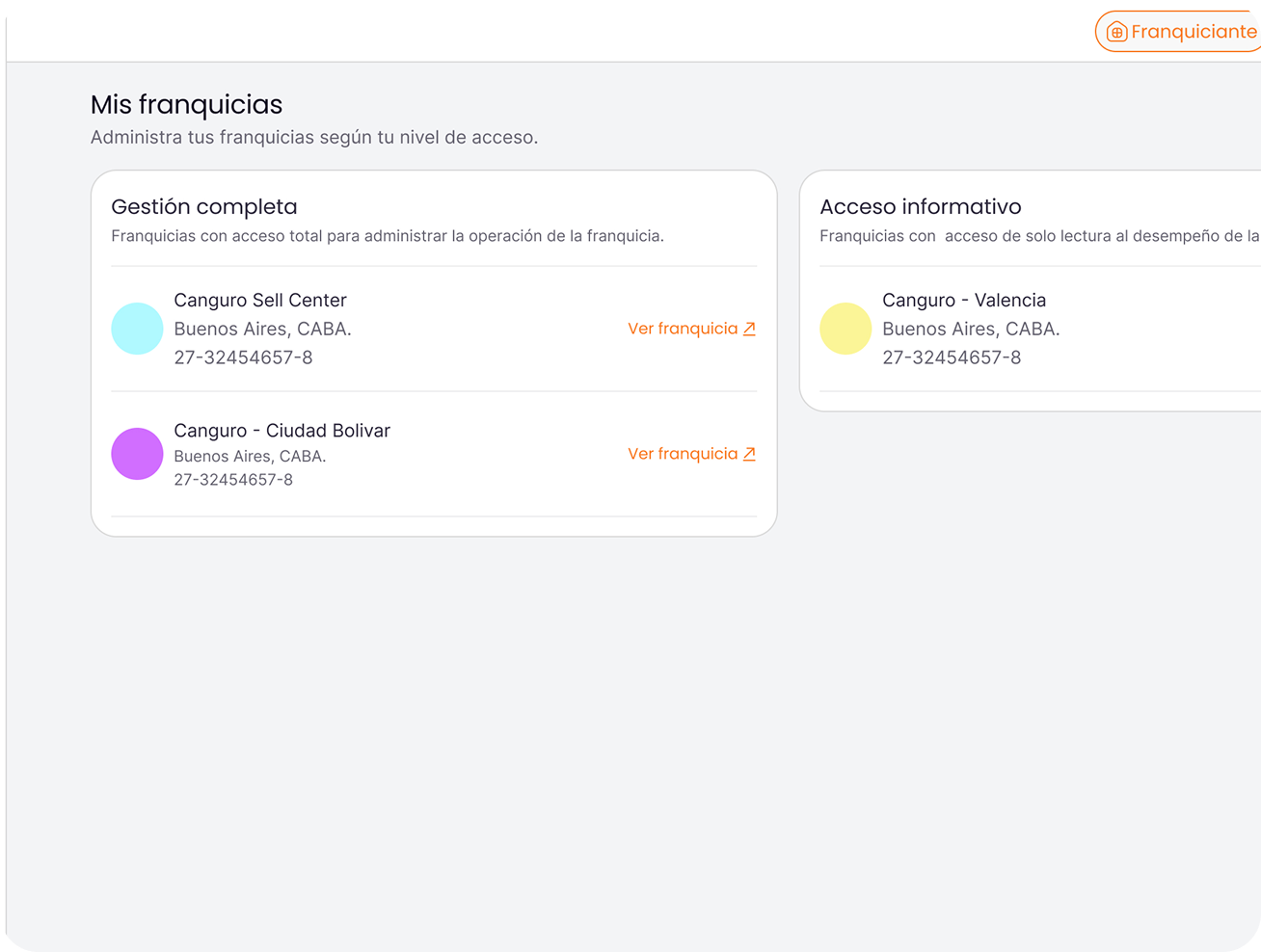Open Canguro - Ciudad Bolivar's Ver franquicia link
The width and height of the screenshot is (1261, 952).
pos(683,454)
